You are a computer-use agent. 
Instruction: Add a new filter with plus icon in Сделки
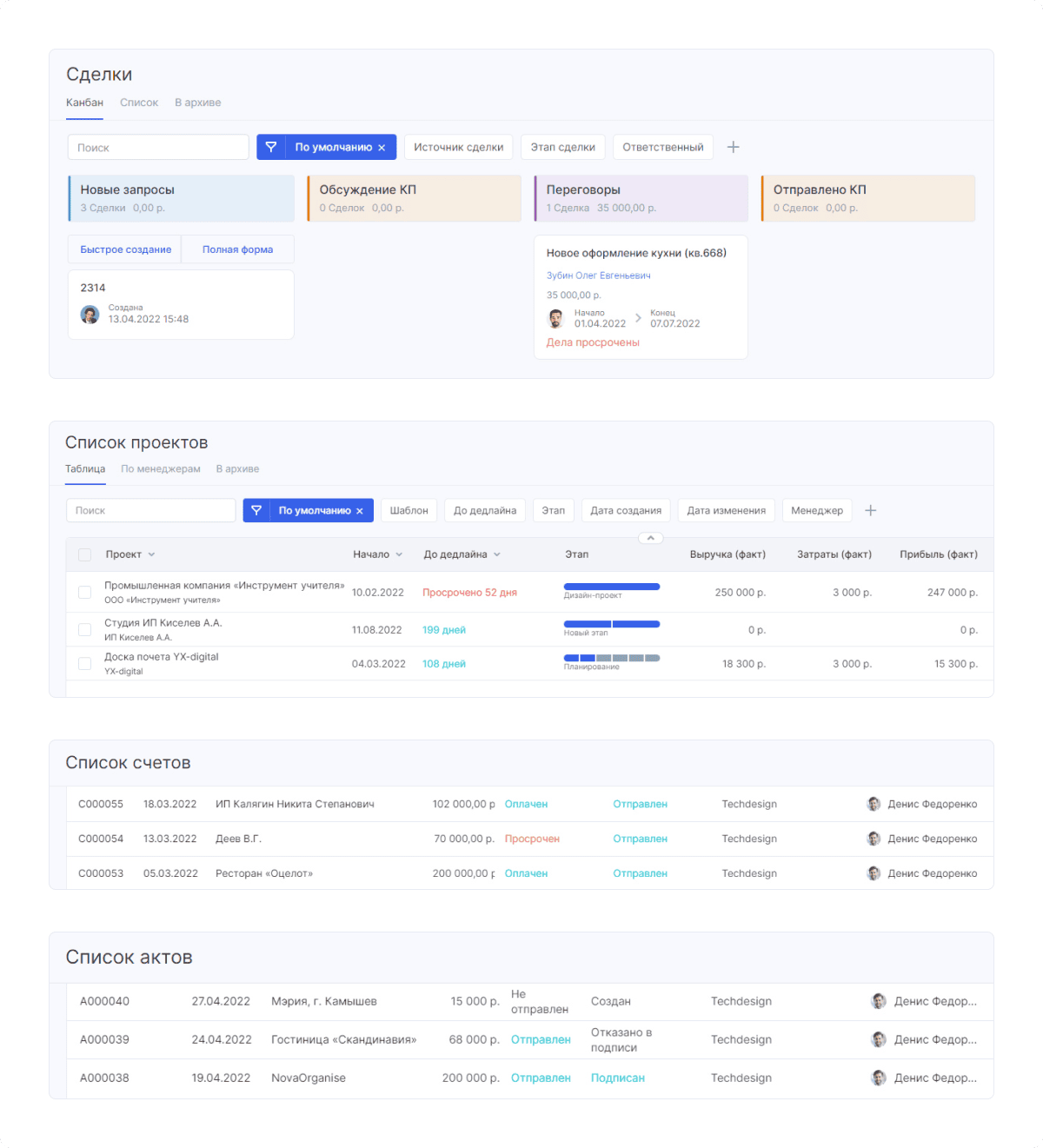(x=733, y=147)
